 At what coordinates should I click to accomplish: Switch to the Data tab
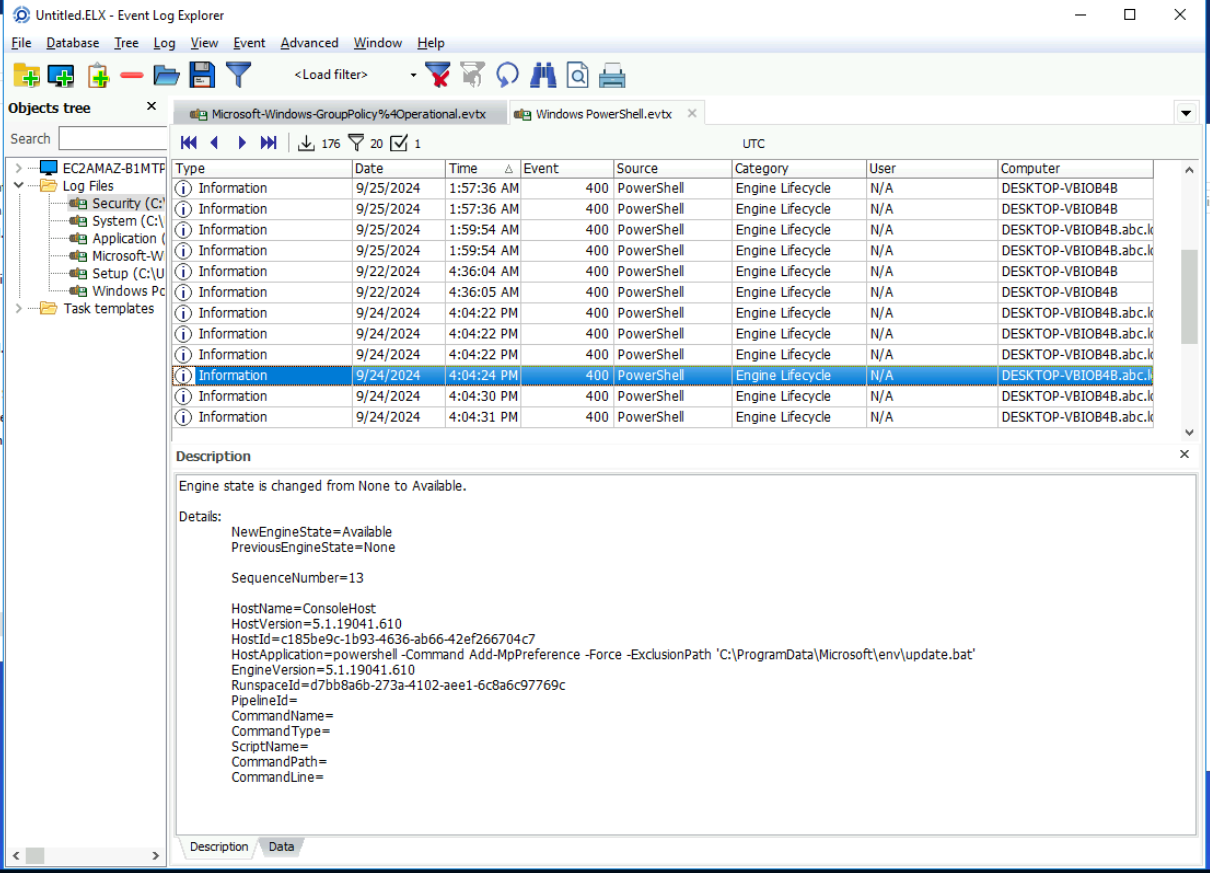pos(281,847)
